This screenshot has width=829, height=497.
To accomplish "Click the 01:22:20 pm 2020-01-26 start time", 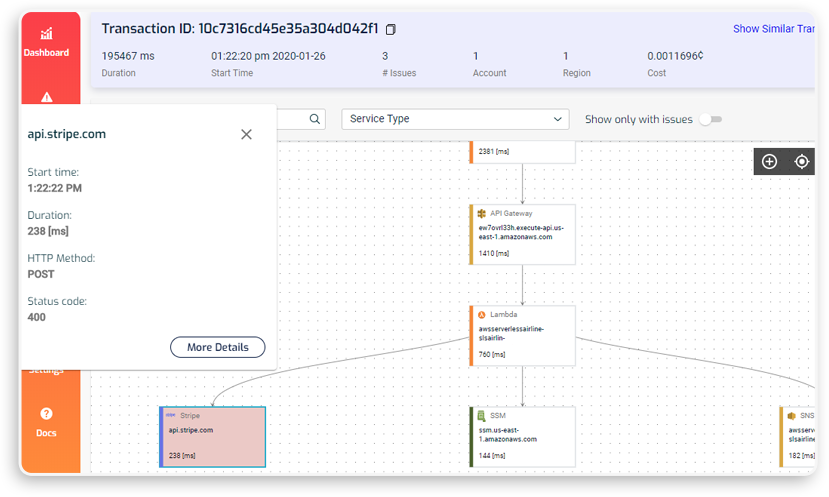I will [x=268, y=56].
